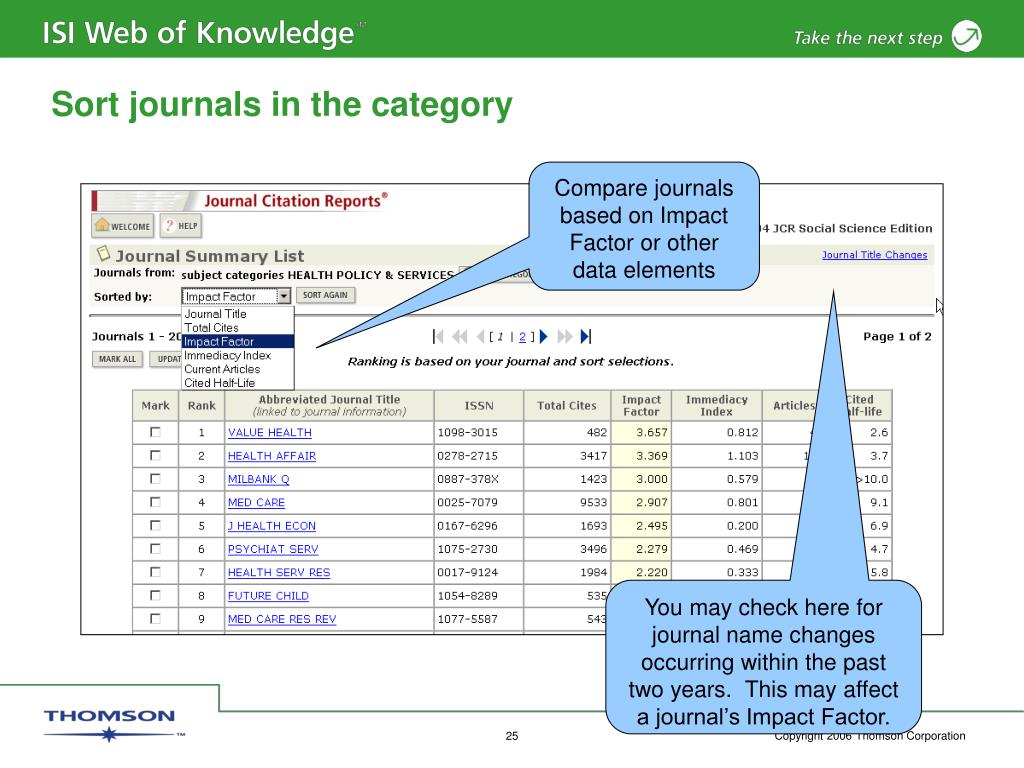Choose highlighted Impact Factor sort option
This screenshot has width=1024, height=768.
(238, 342)
